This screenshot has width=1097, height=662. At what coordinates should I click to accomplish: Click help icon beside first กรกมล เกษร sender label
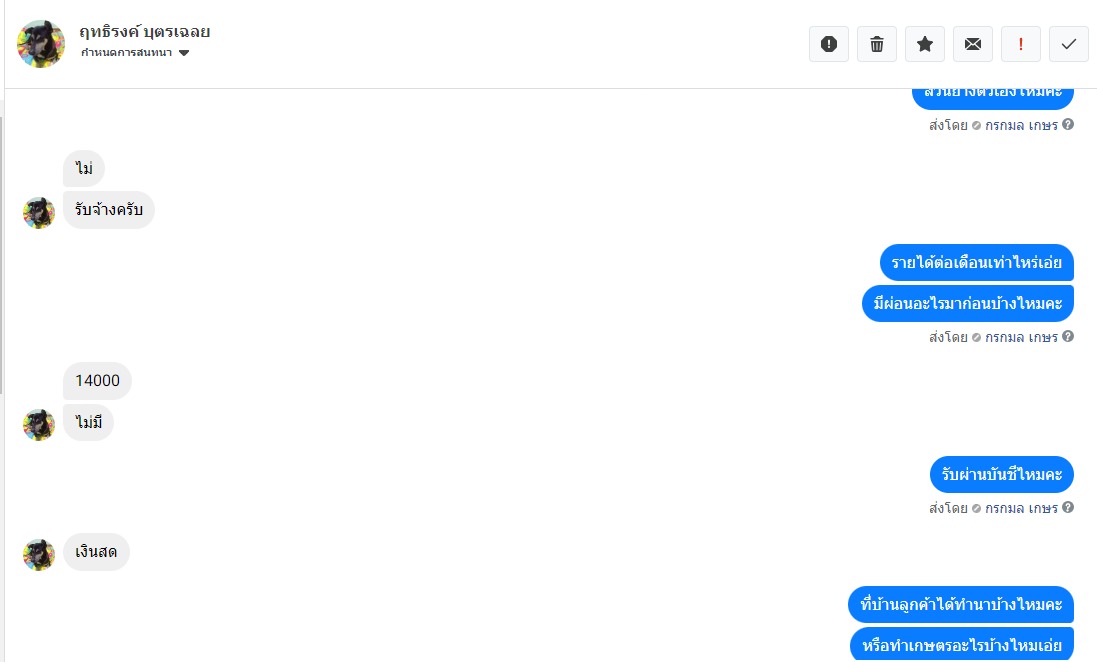[x=1068, y=125]
